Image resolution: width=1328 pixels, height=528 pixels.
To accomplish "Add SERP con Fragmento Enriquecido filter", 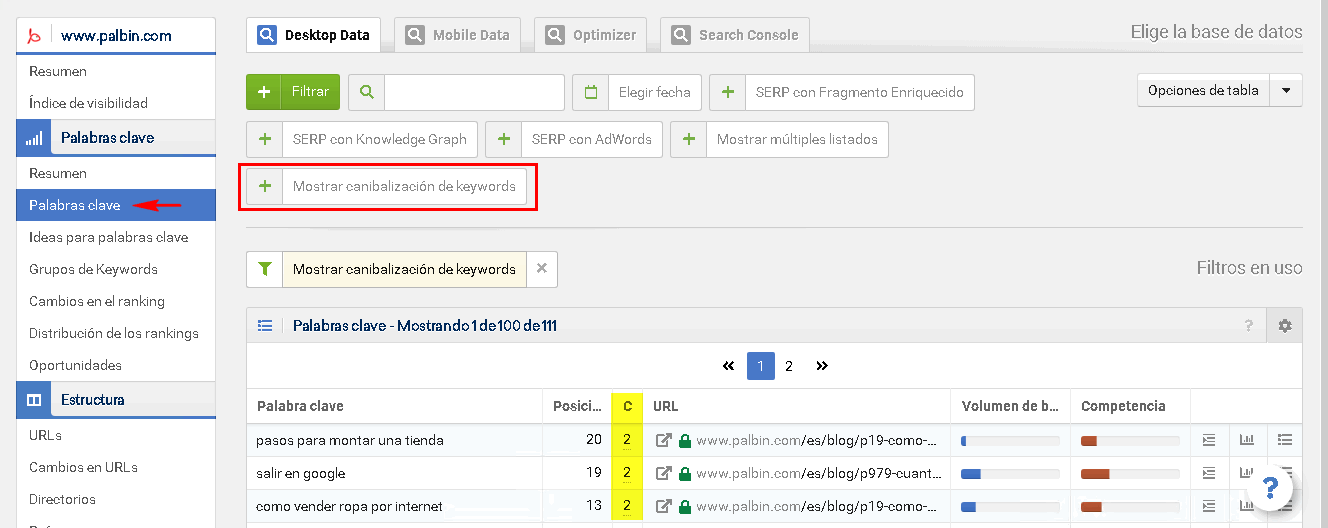I will pos(842,92).
